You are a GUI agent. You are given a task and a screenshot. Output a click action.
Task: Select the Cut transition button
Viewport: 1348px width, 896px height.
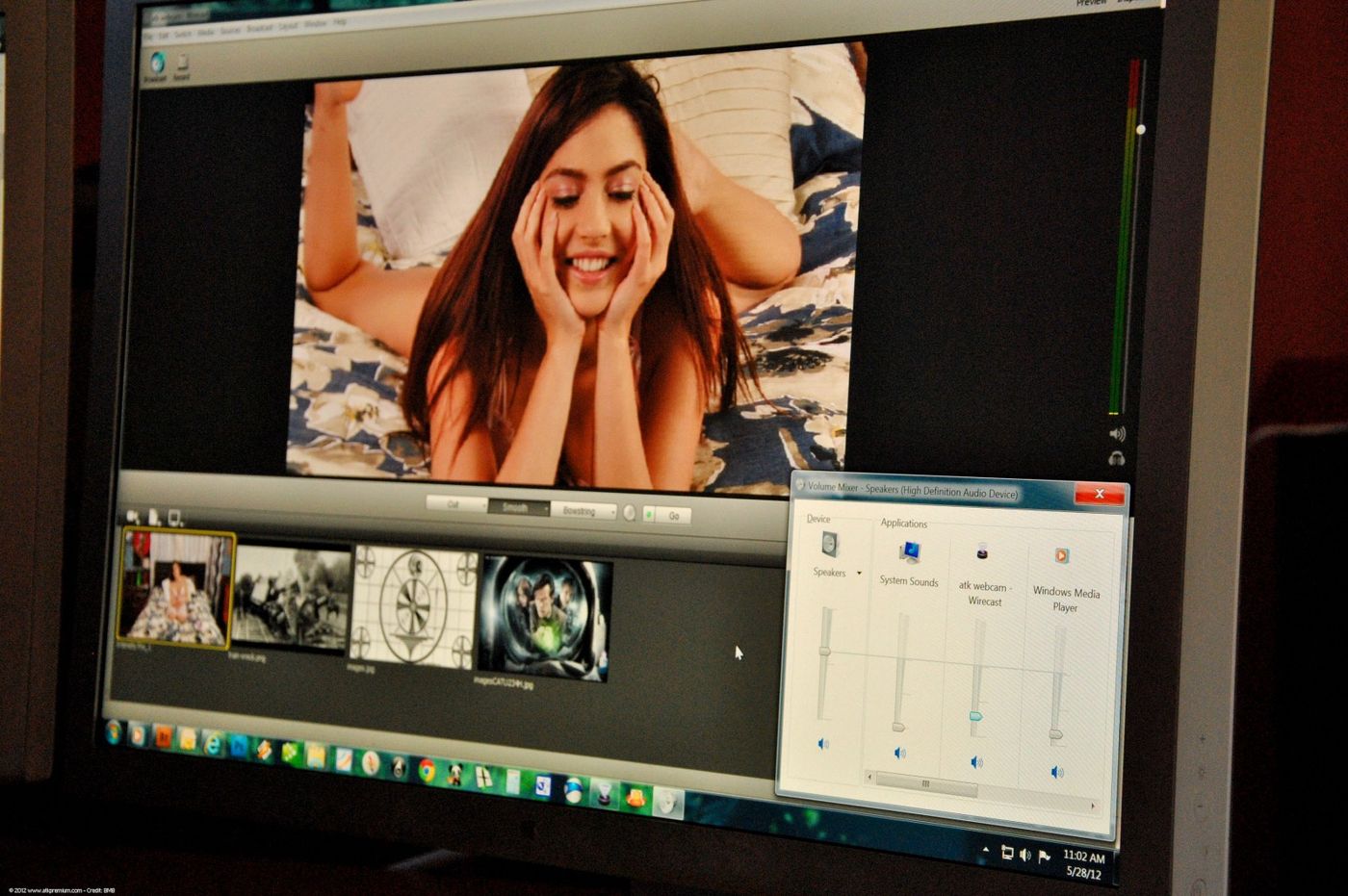[x=454, y=504]
